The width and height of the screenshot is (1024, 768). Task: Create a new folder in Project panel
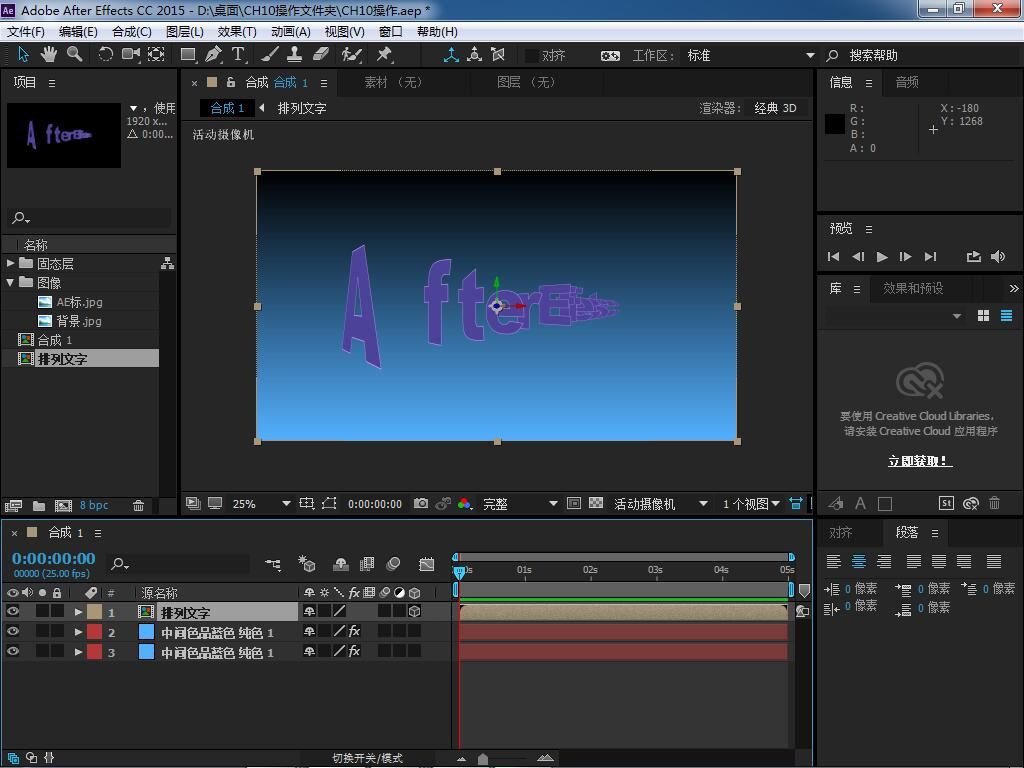39,505
